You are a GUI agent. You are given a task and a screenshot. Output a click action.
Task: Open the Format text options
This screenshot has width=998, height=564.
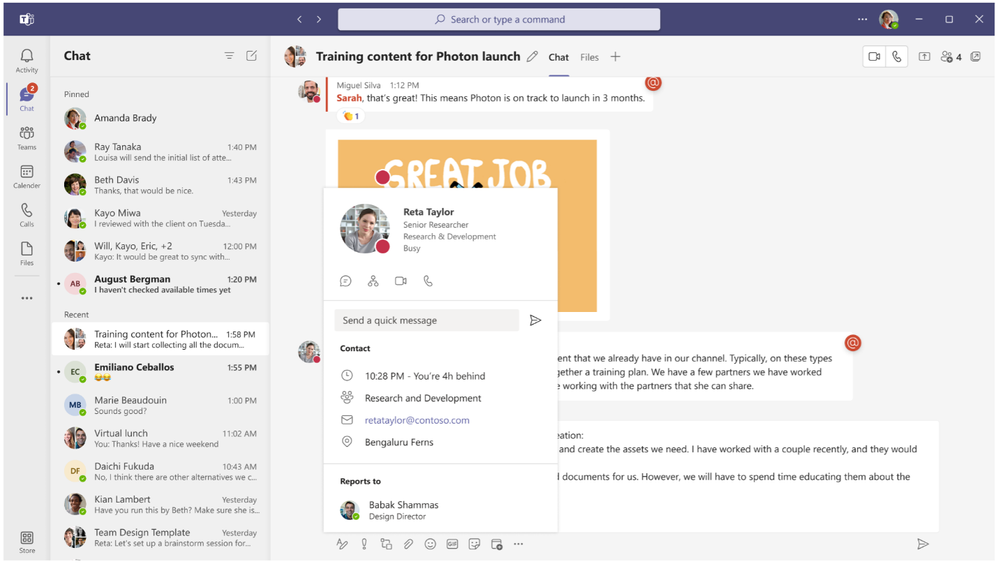click(x=342, y=544)
